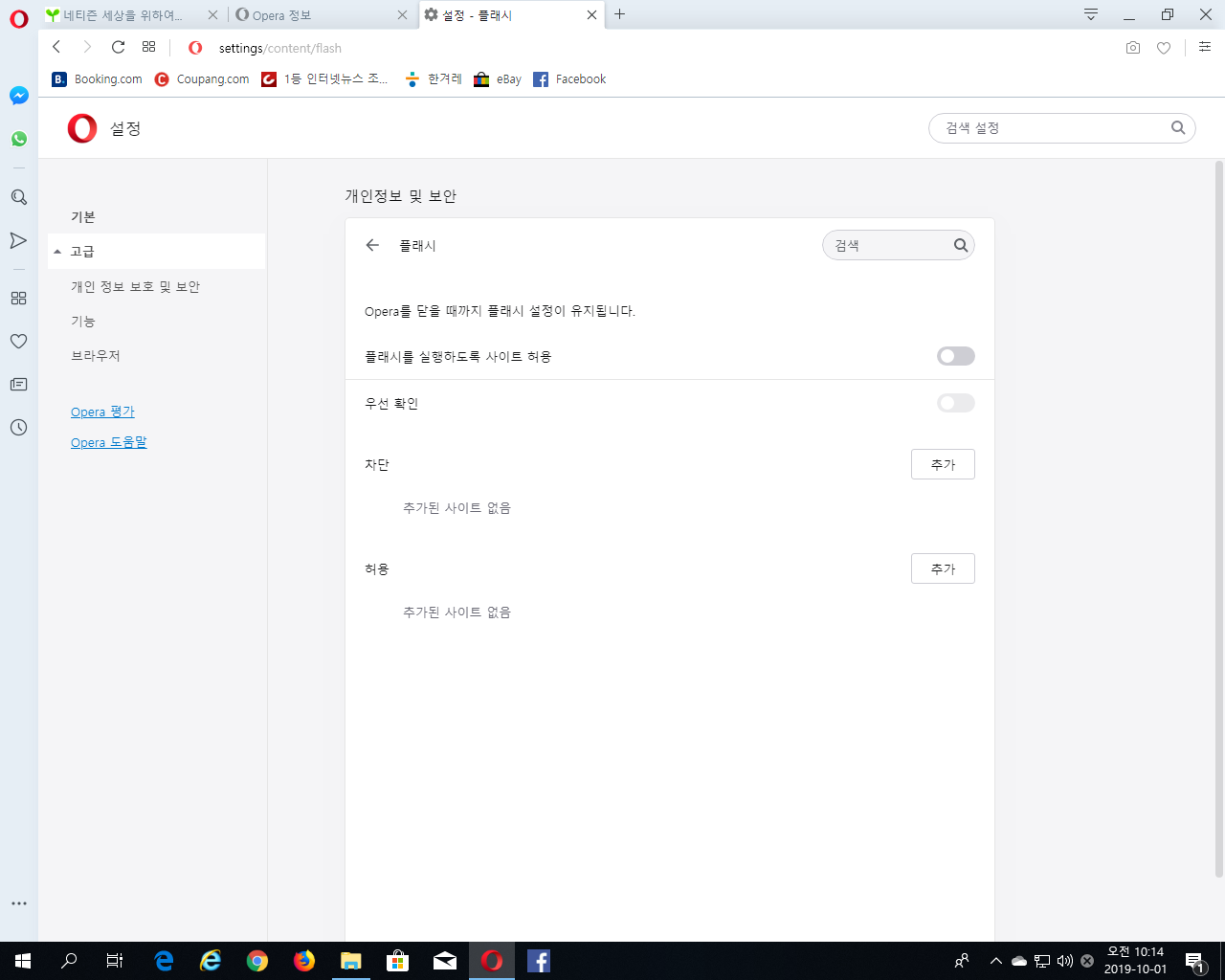Toggle the 우선 확인 switch
Viewport: 1225px width, 980px height.
pos(956,403)
